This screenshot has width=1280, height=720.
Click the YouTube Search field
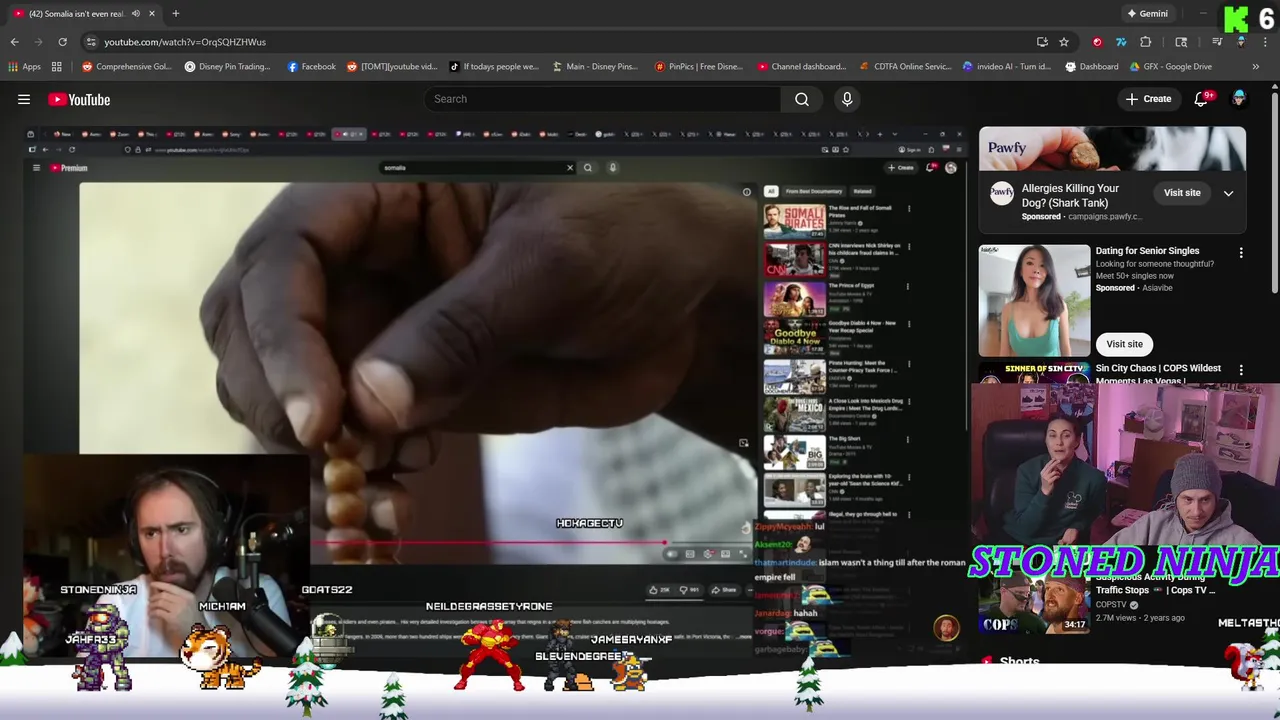[601, 99]
